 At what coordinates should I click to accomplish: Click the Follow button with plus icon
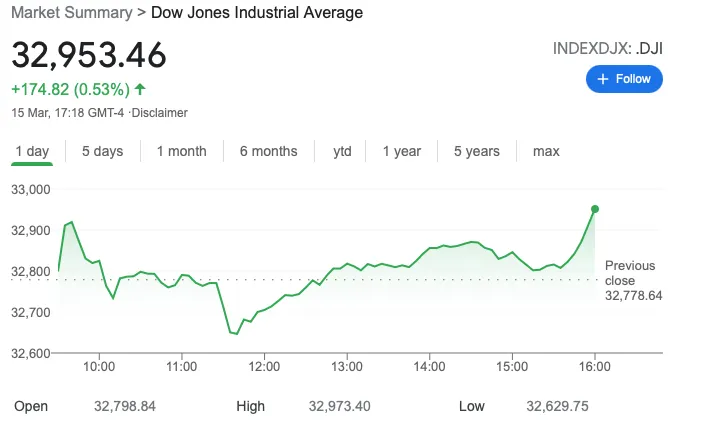[x=624, y=79]
